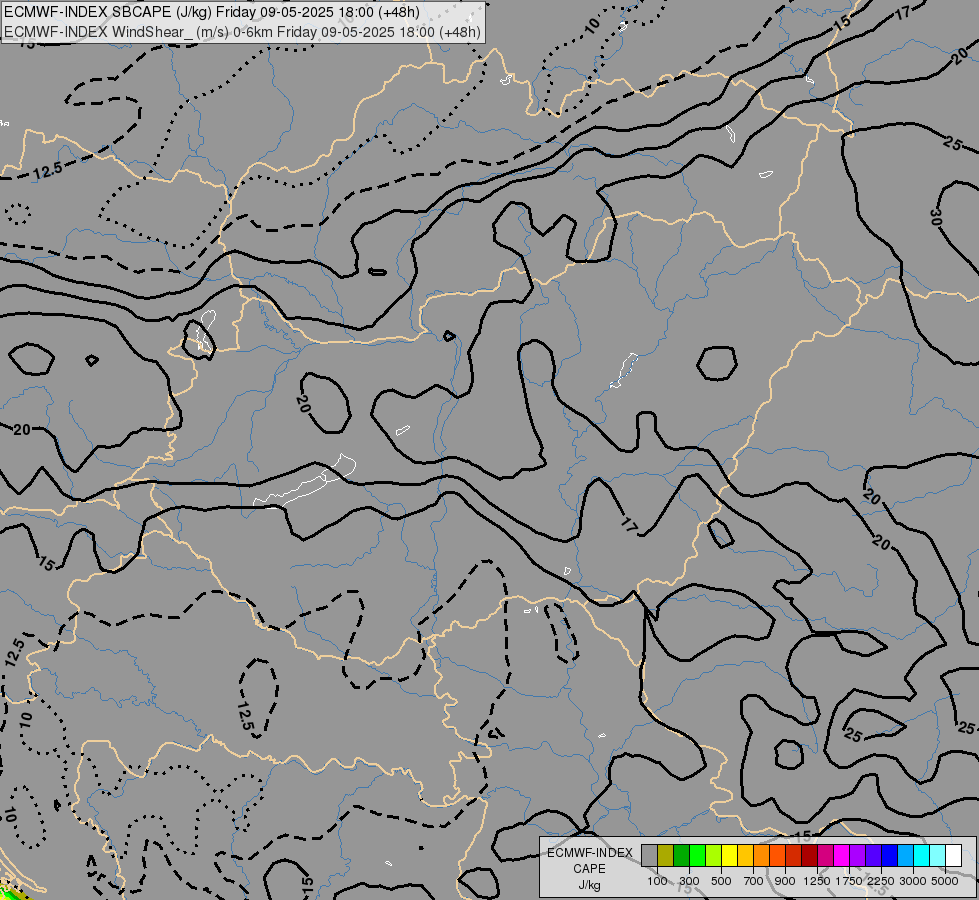The height and width of the screenshot is (900, 979).
Task: Select the lime yellow-green legend swatch
Action: (x=714, y=856)
